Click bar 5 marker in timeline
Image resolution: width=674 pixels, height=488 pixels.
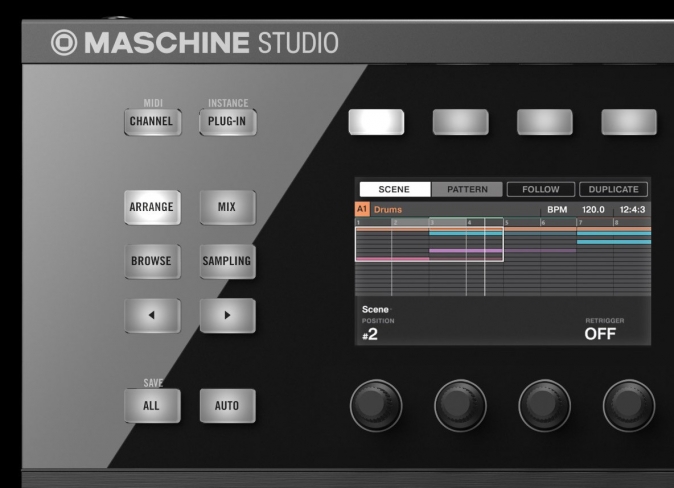coord(507,222)
